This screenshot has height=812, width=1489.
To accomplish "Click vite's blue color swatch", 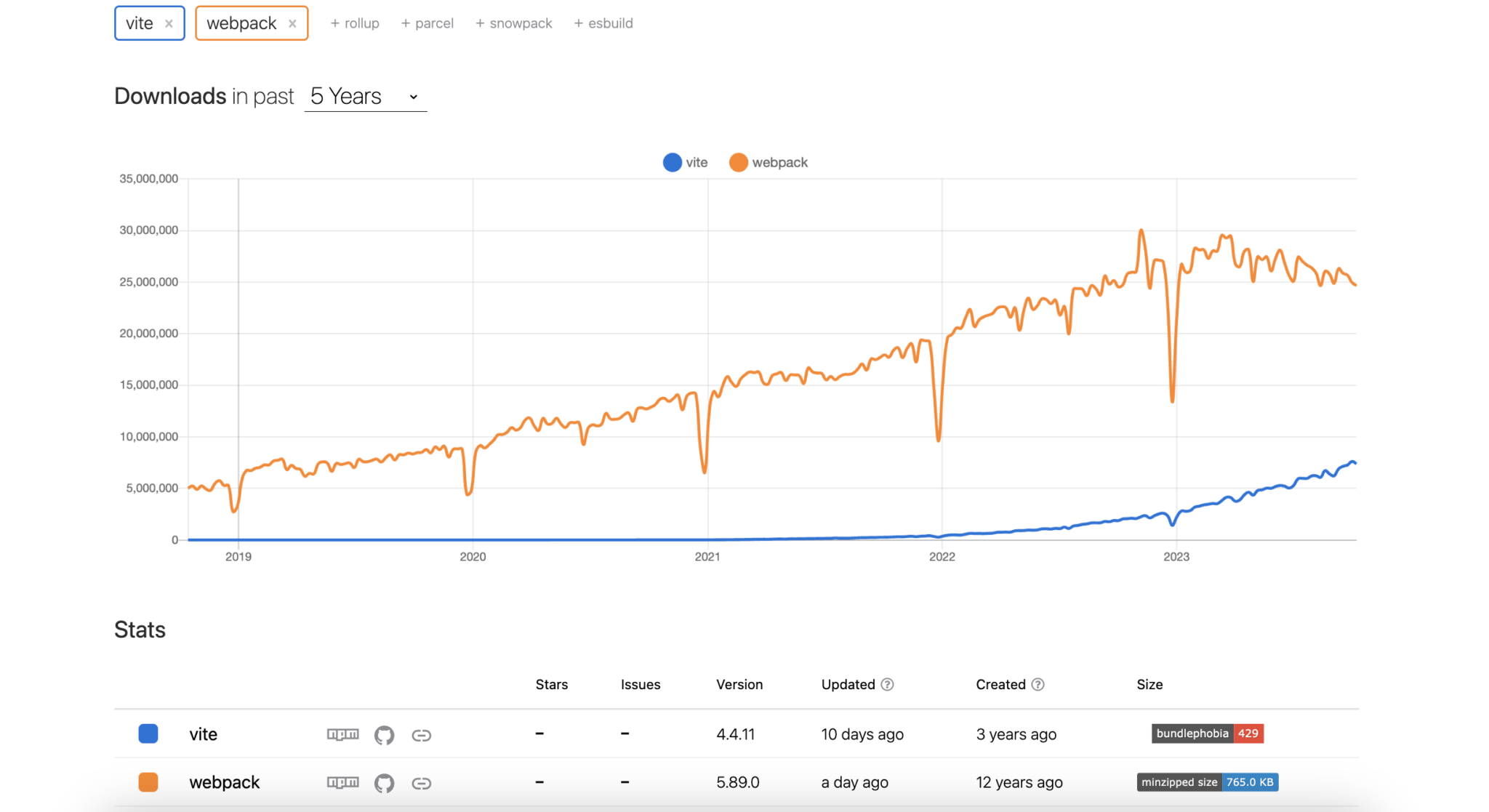I will point(148,733).
